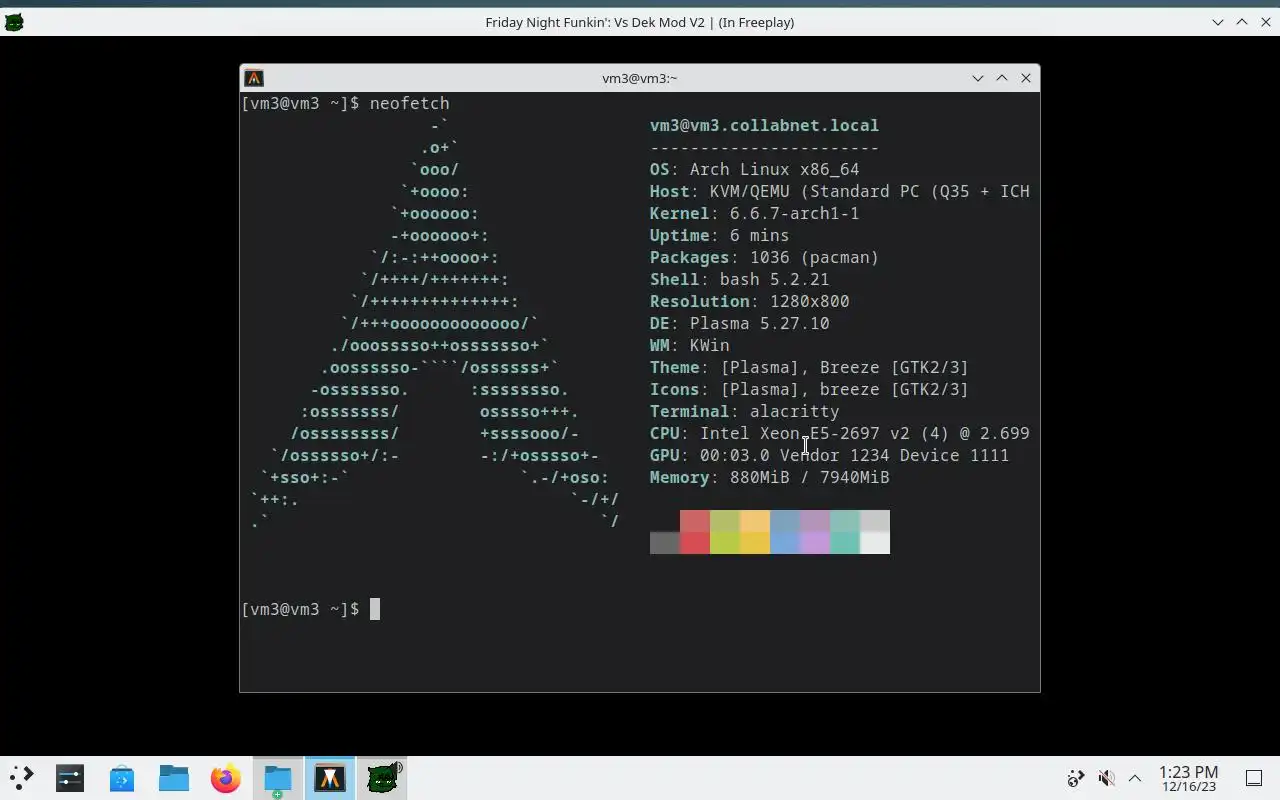
Task: Click the 'DE: Plasma 5.27.10' line
Action: tap(739, 323)
